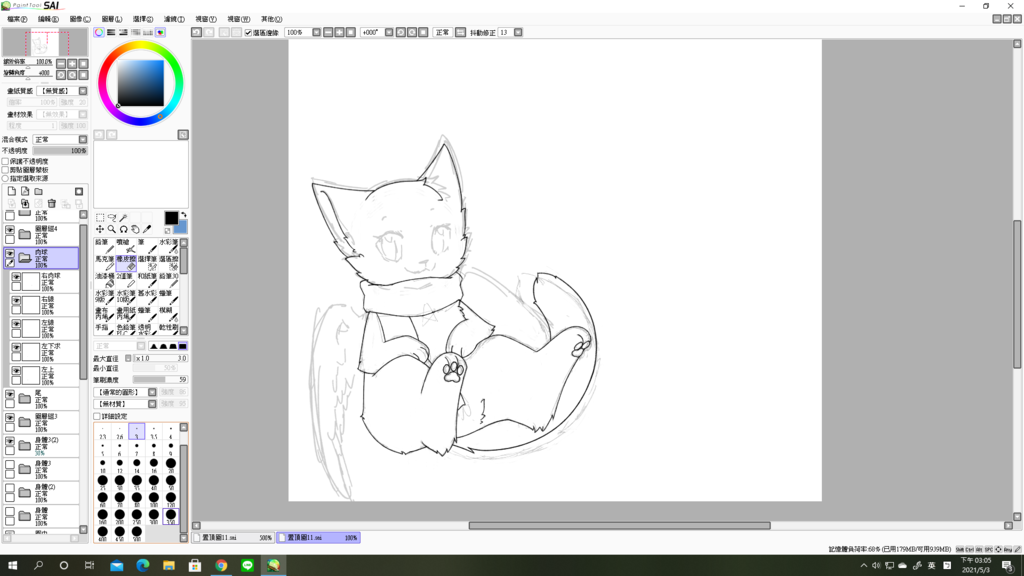The height and width of the screenshot is (576, 1024).
Task: Select the flattest brush edge shape
Action: [x=183, y=346]
